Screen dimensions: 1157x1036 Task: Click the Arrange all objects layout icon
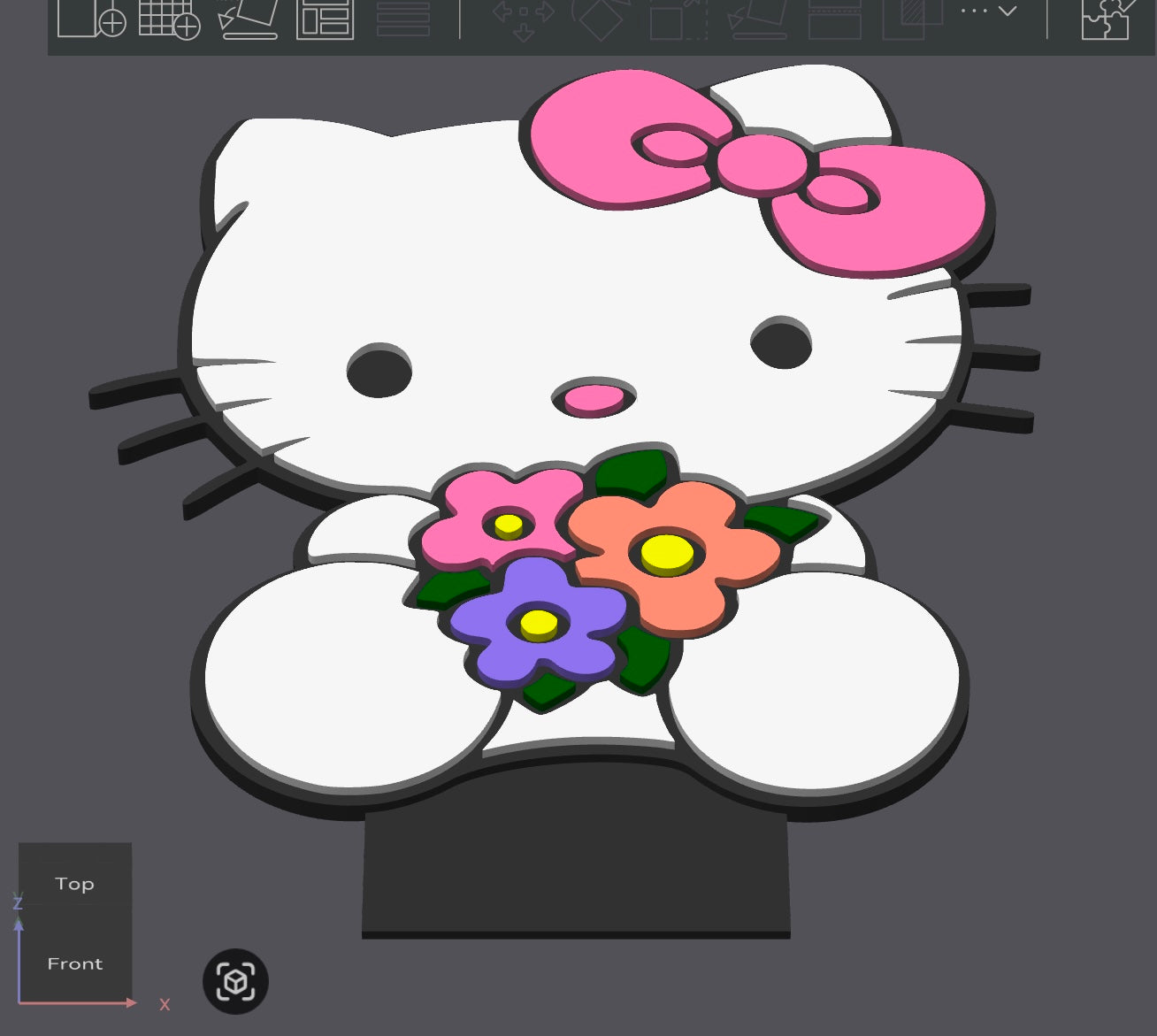[325, 19]
